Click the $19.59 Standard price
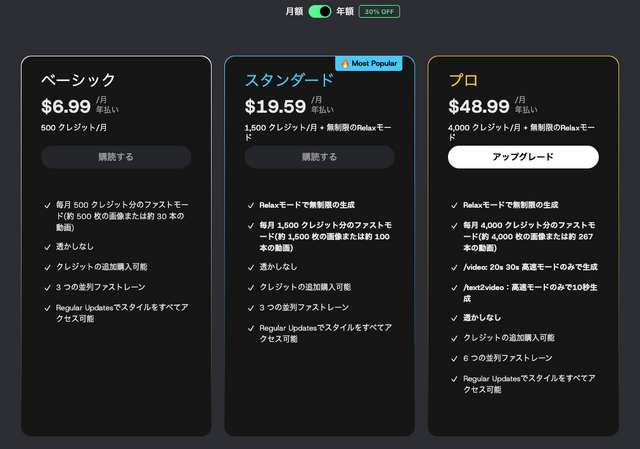 (275, 107)
